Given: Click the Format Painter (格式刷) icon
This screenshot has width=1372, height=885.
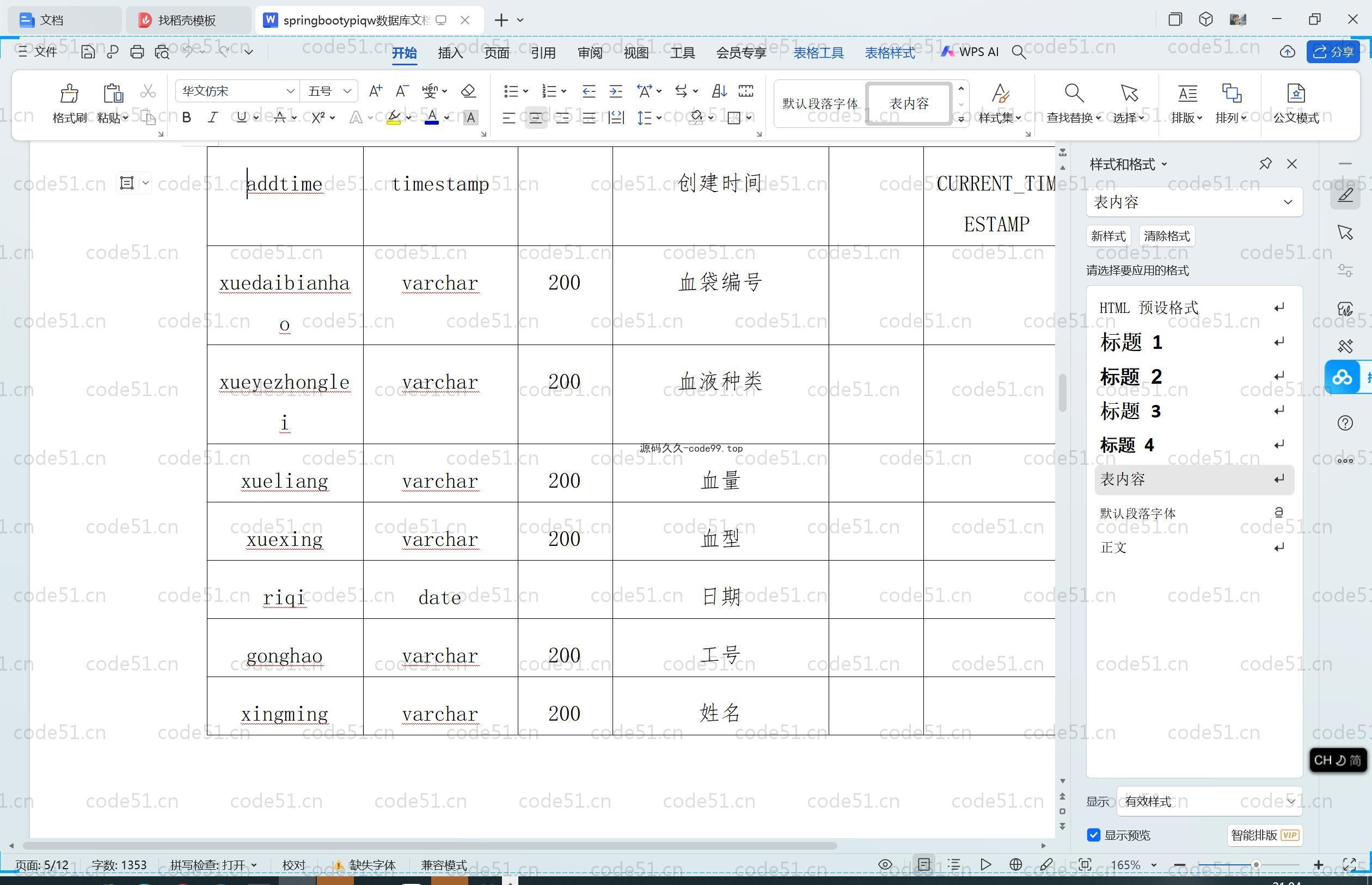Looking at the screenshot, I should pos(69,93).
